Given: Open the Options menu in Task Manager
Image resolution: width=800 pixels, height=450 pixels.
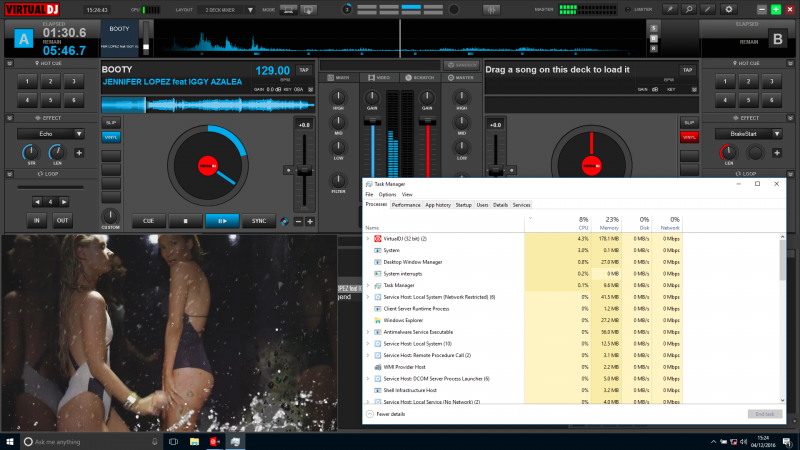Looking at the screenshot, I should click(387, 194).
